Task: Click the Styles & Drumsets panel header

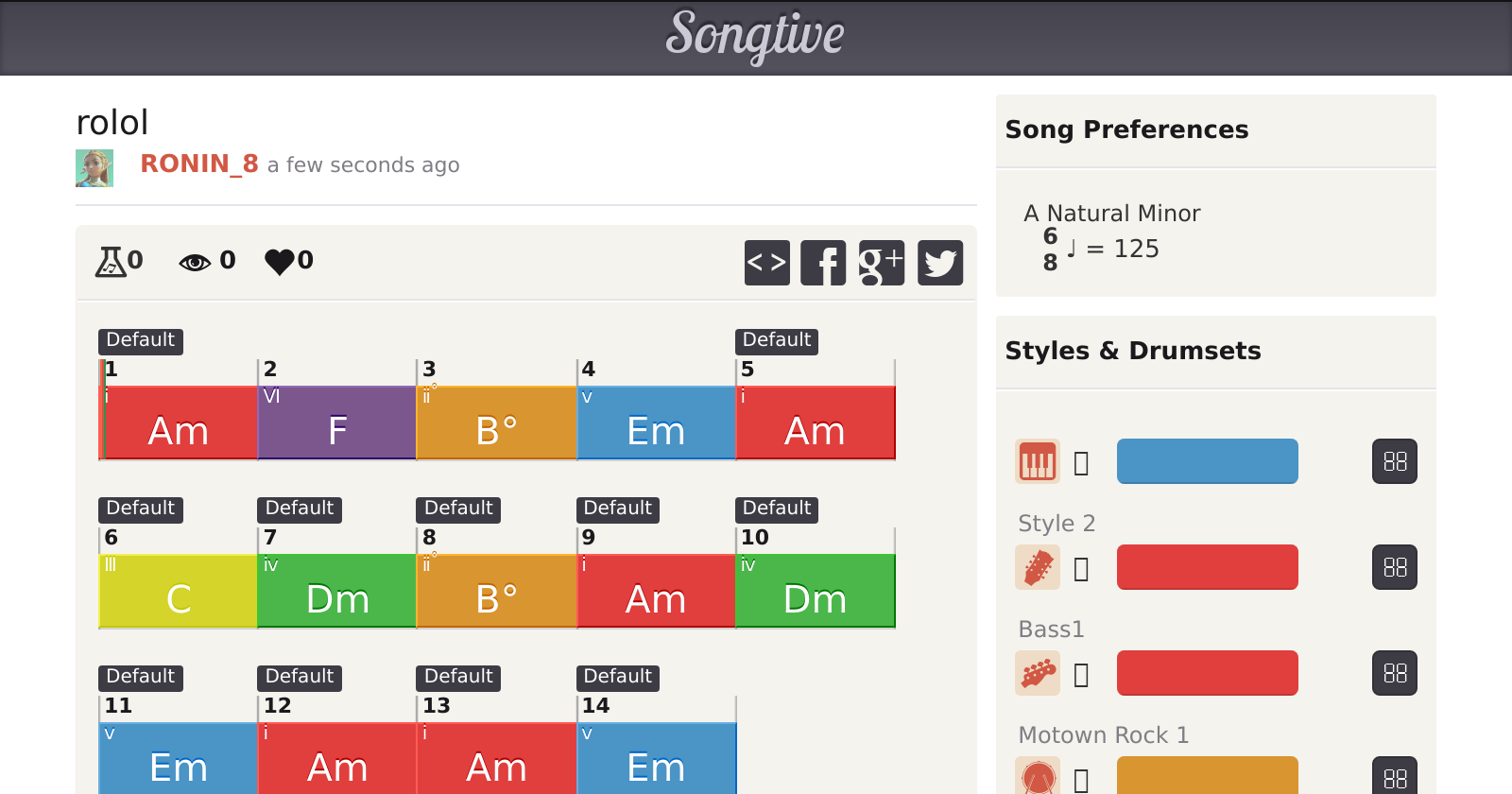Action: (1132, 352)
